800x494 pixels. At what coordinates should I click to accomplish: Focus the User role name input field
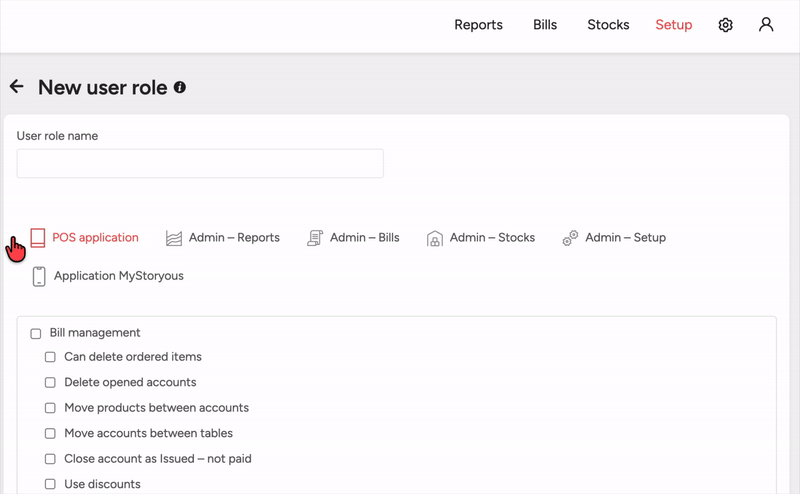coord(200,164)
